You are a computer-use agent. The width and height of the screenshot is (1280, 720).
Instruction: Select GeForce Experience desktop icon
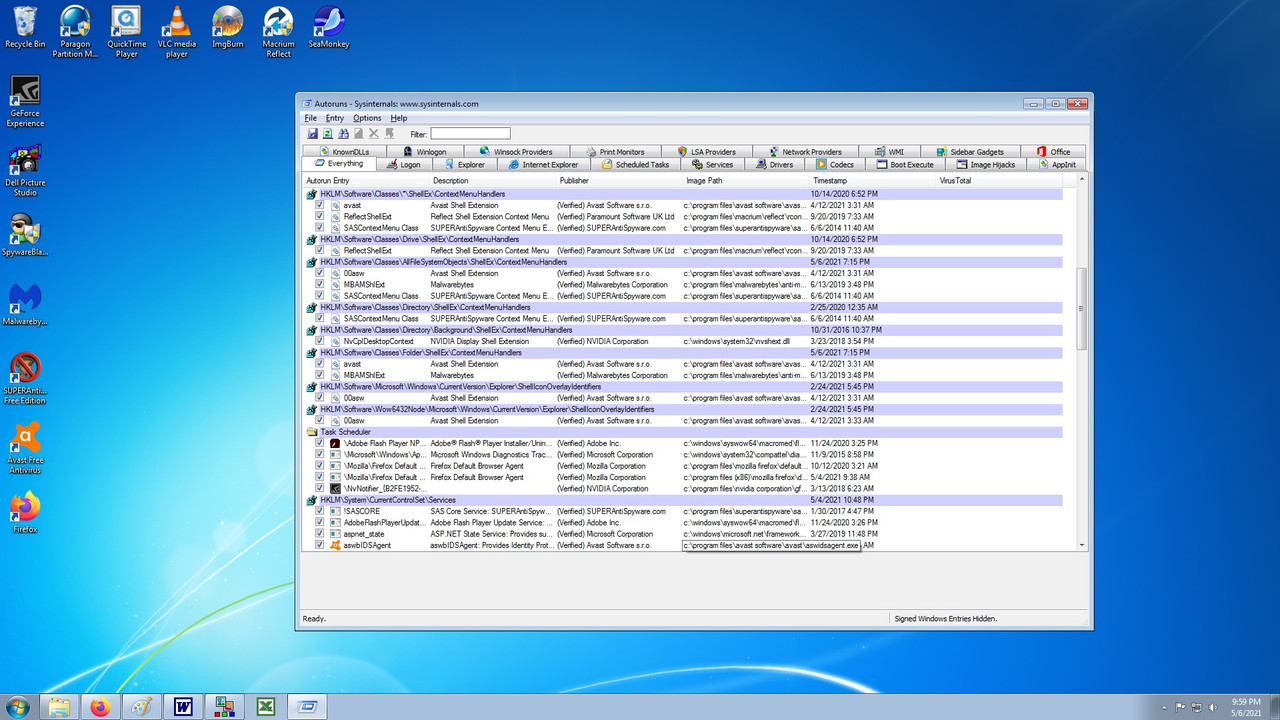(25, 102)
